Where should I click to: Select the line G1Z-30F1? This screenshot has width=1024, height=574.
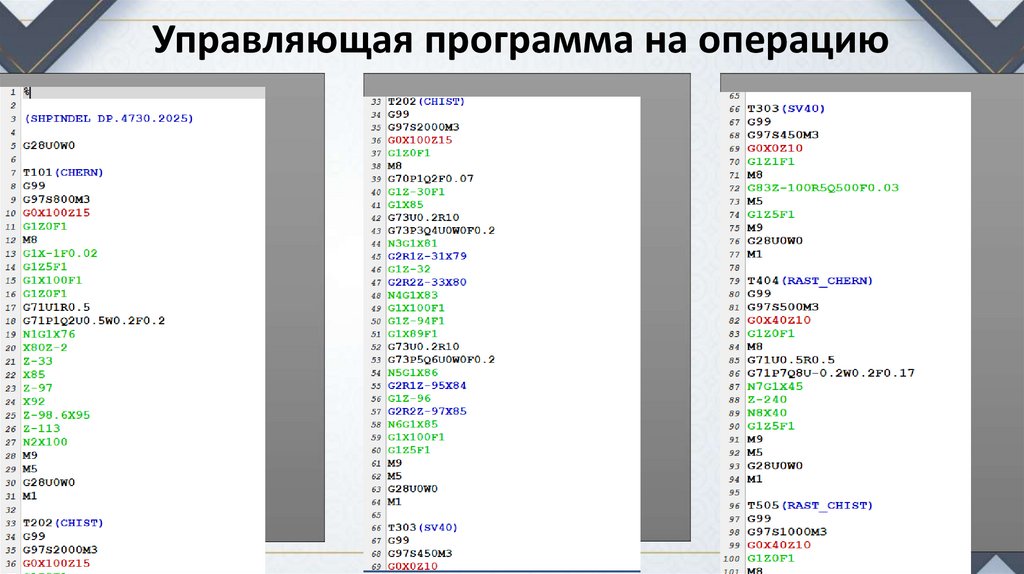(x=416, y=191)
